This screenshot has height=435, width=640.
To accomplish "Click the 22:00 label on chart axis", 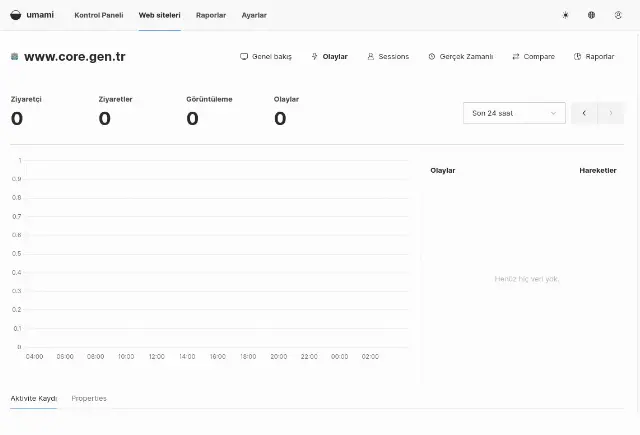I will (309, 357).
